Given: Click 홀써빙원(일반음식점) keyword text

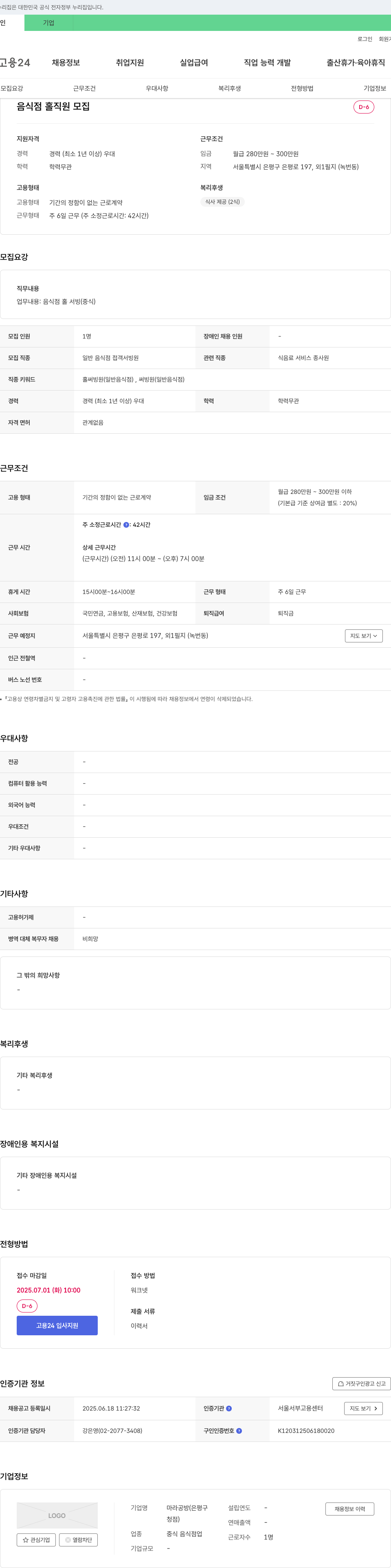Looking at the screenshot, I should tap(108, 379).
